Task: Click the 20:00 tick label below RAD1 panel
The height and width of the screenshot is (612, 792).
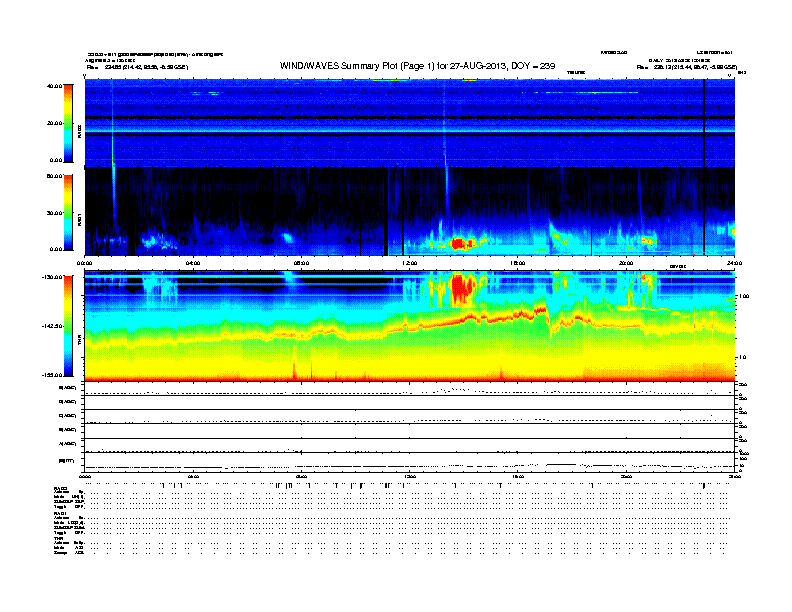Action: point(626,263)
